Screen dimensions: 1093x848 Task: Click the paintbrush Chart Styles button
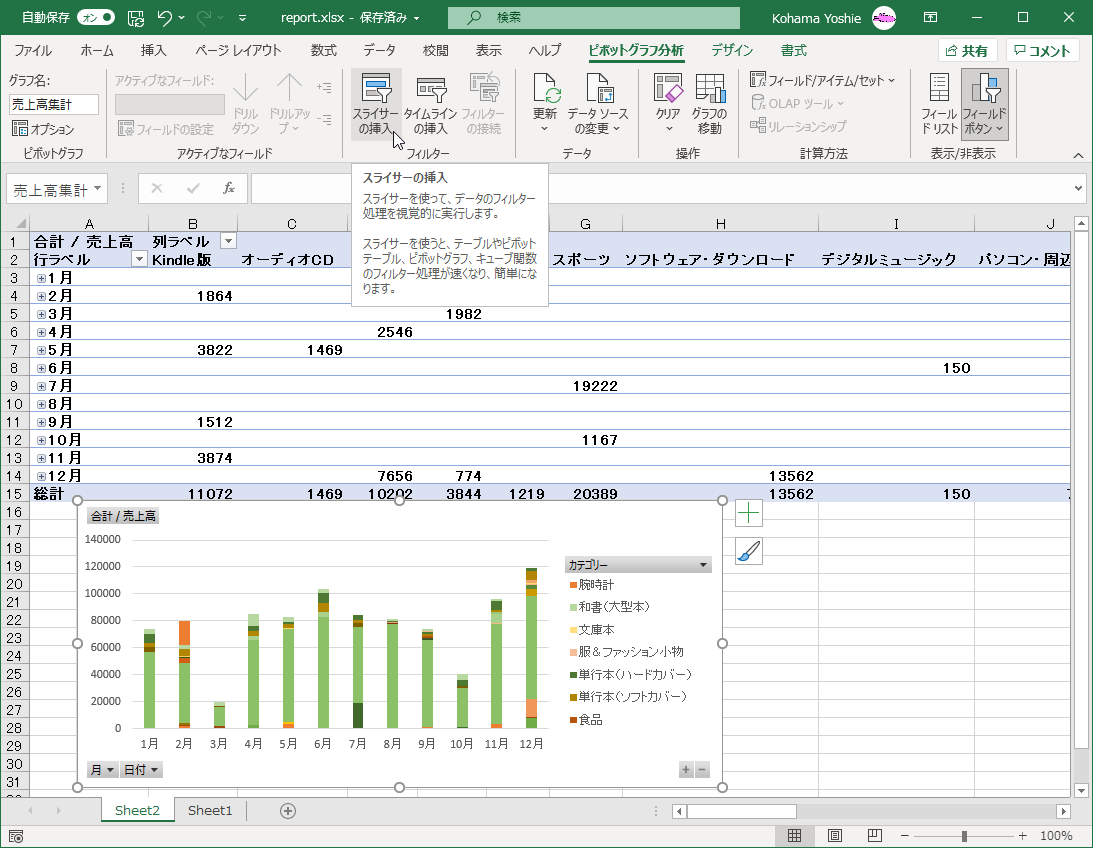(x=749, y=551)
